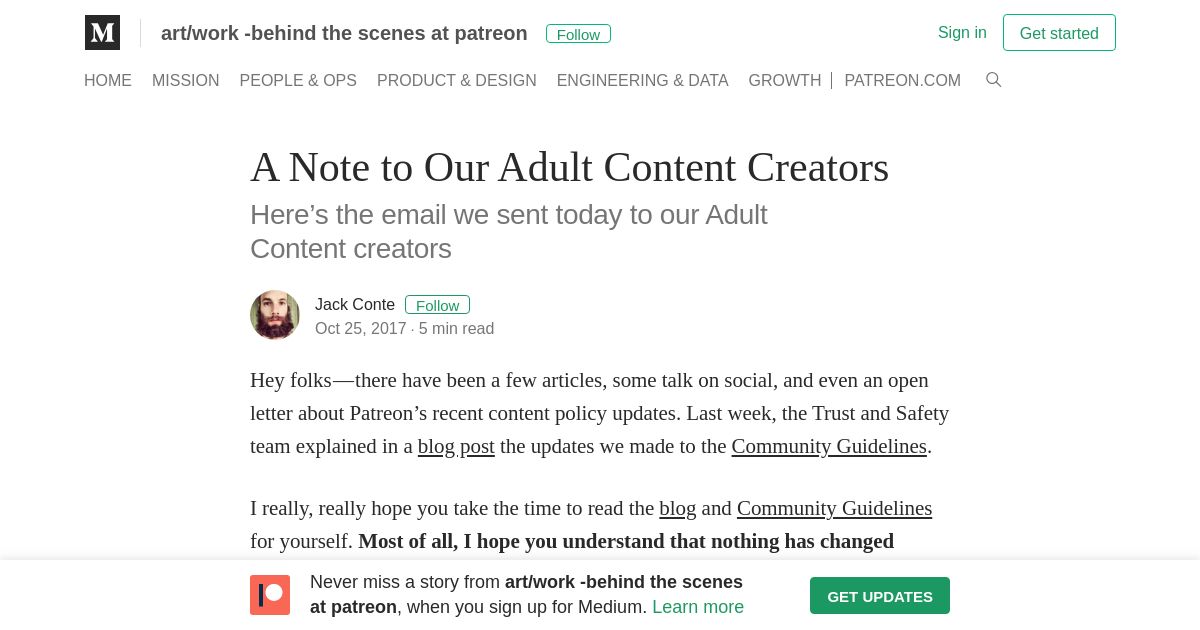
Task: Click the Jack Conte author name
Action: tap(355, 305)
